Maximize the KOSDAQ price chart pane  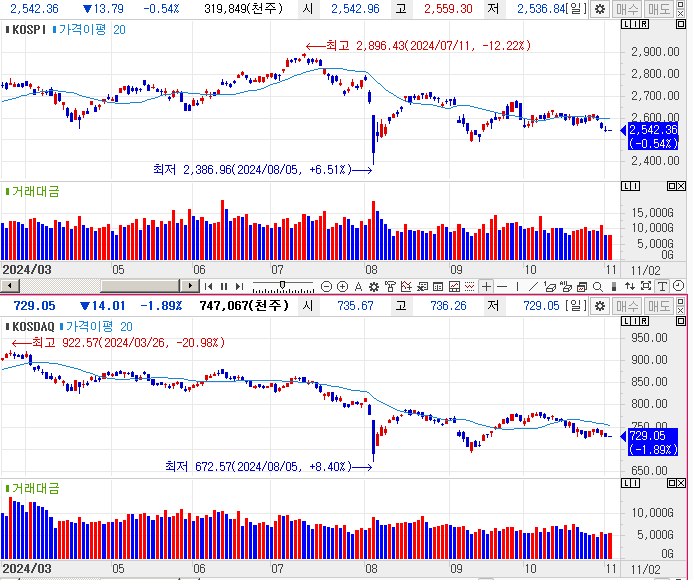(681, 321)
